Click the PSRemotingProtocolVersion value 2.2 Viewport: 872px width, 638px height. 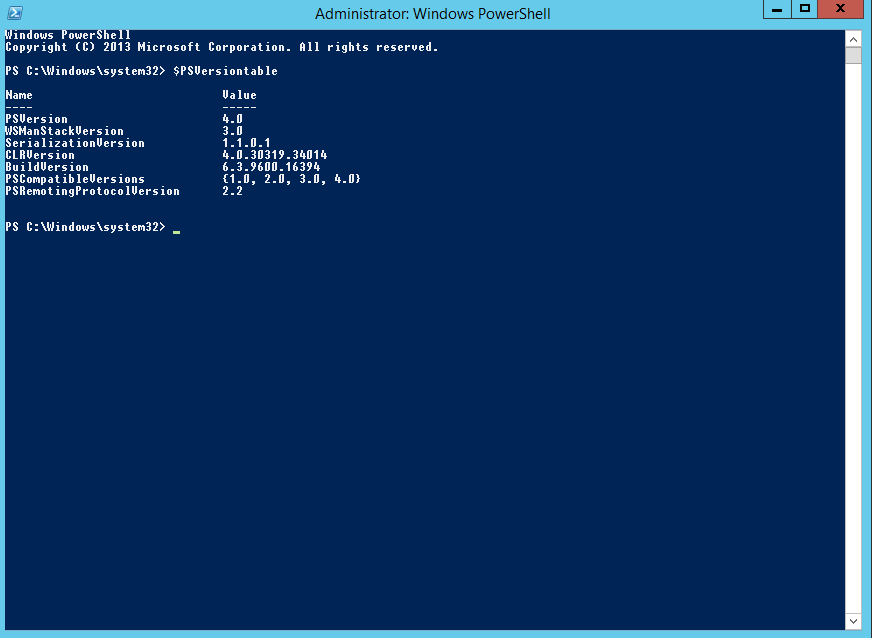tap(232, 191)
